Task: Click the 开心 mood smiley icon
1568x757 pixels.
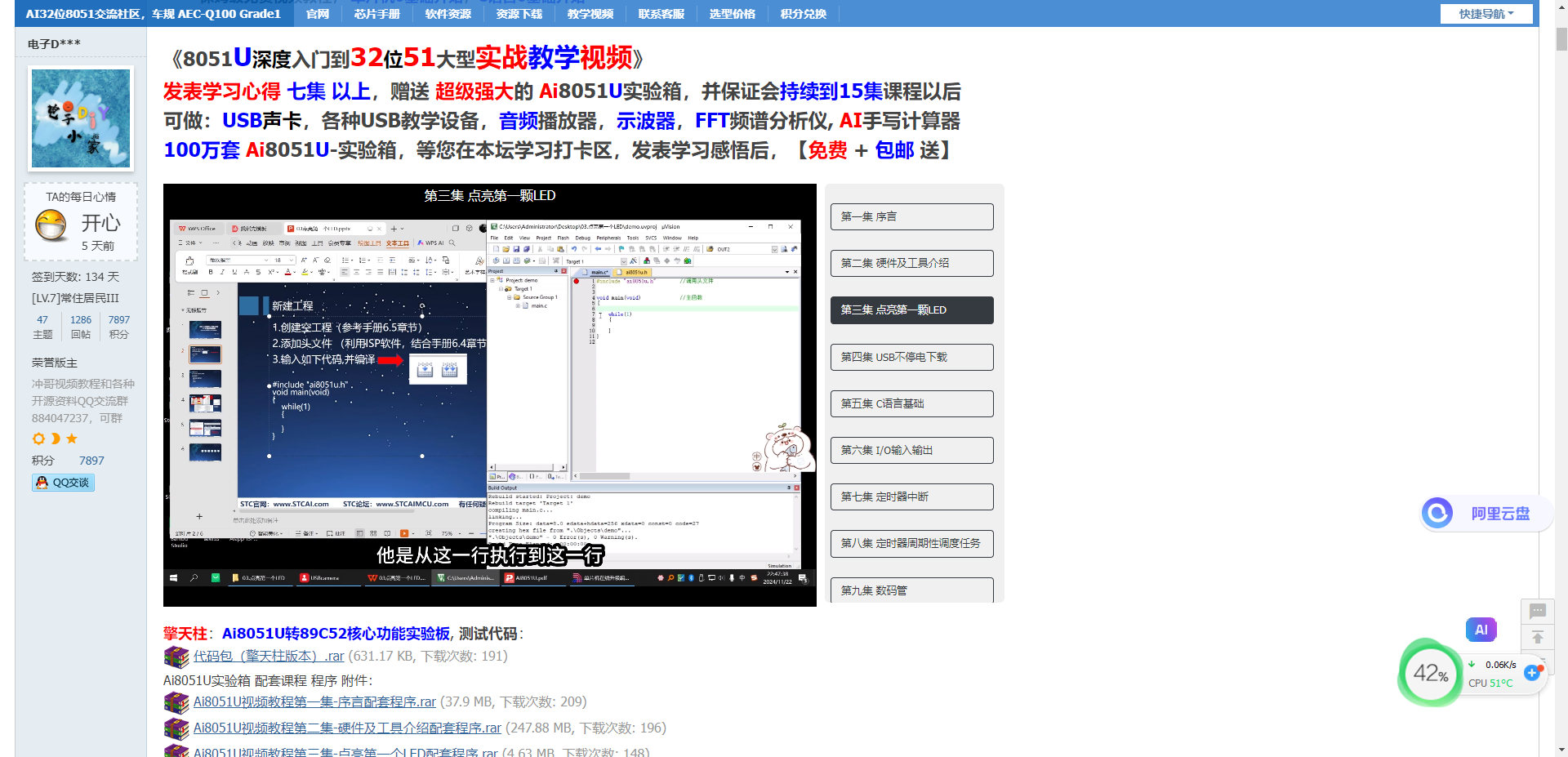Action: [51, 225]
